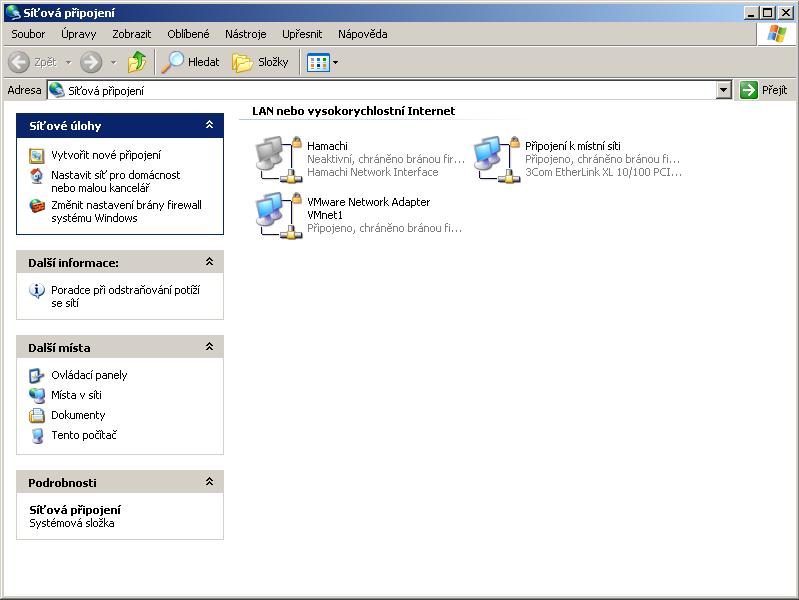This screenshot has width=799, height=600.
Task: Click Vytvořit nové připojení link
Action: (x=106, y=155)
